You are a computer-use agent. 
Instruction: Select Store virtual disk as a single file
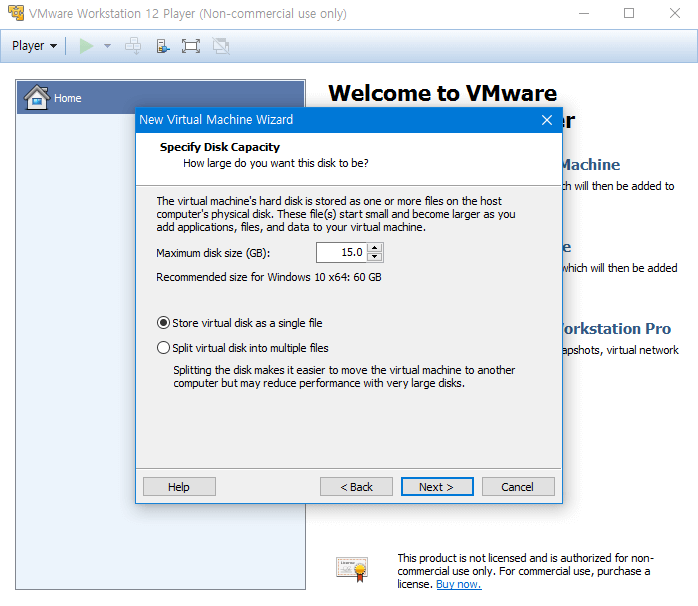point(164,323)
